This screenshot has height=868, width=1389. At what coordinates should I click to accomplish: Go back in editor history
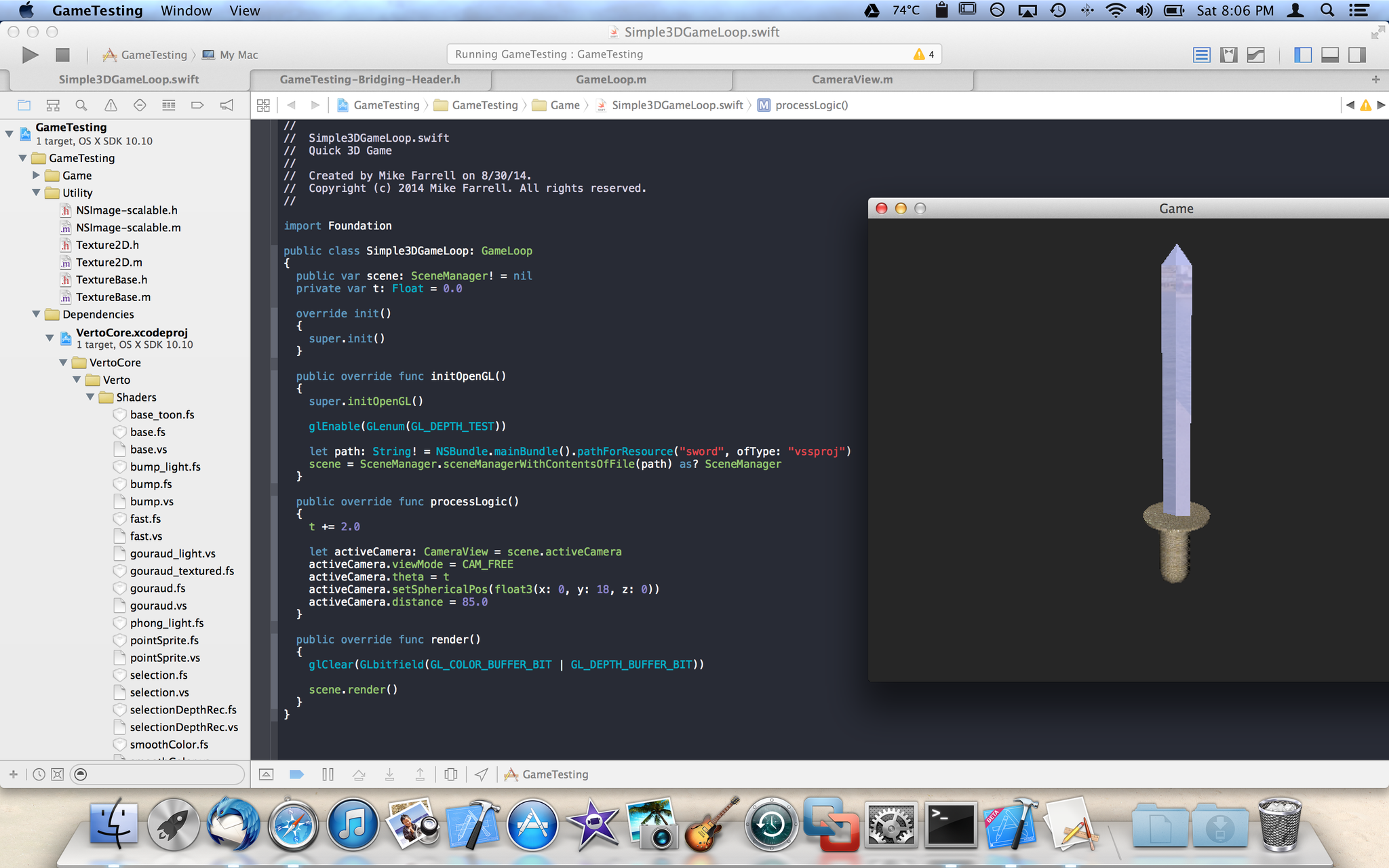coord(292,105)
